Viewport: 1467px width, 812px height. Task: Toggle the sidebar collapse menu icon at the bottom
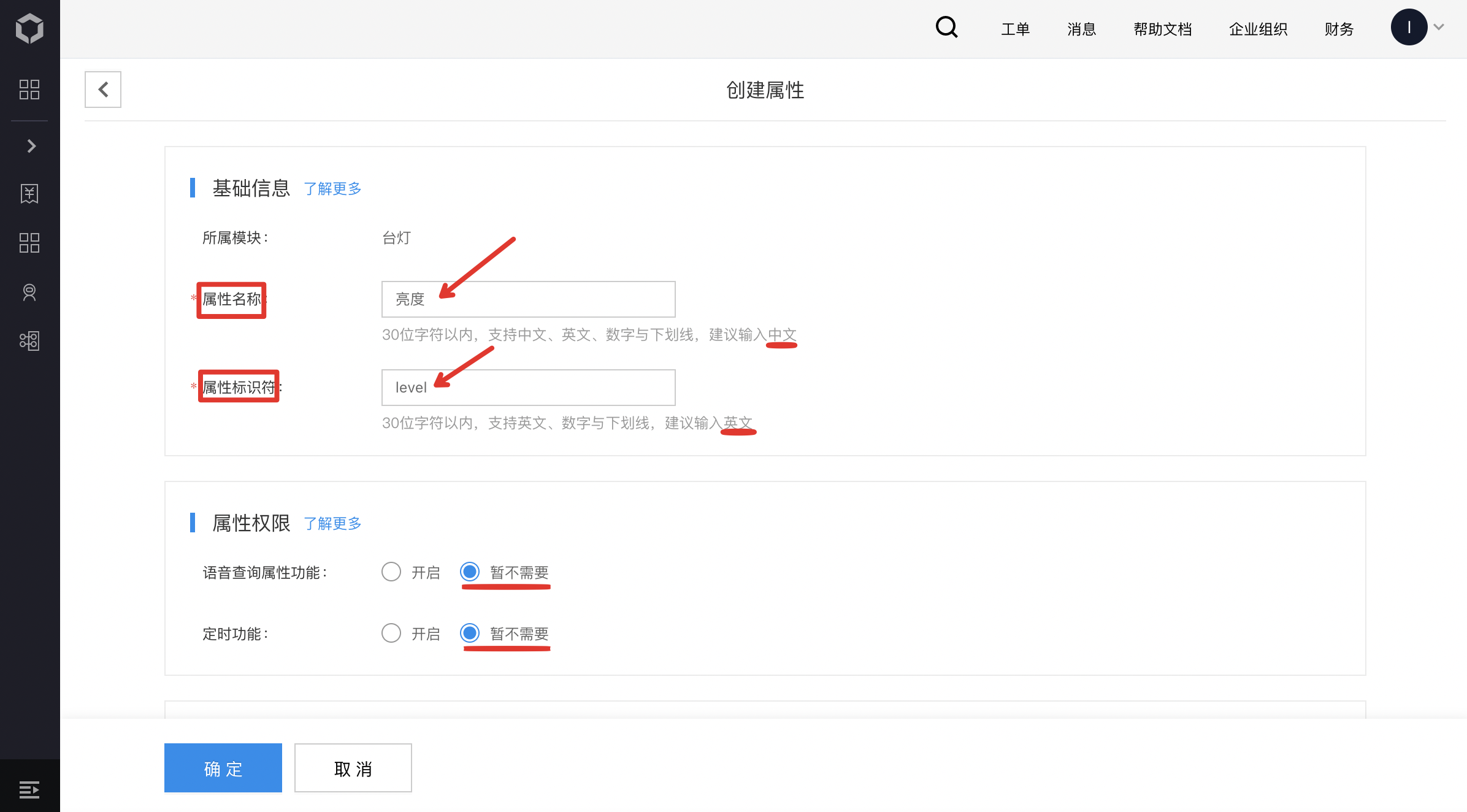tap(29, 789)
